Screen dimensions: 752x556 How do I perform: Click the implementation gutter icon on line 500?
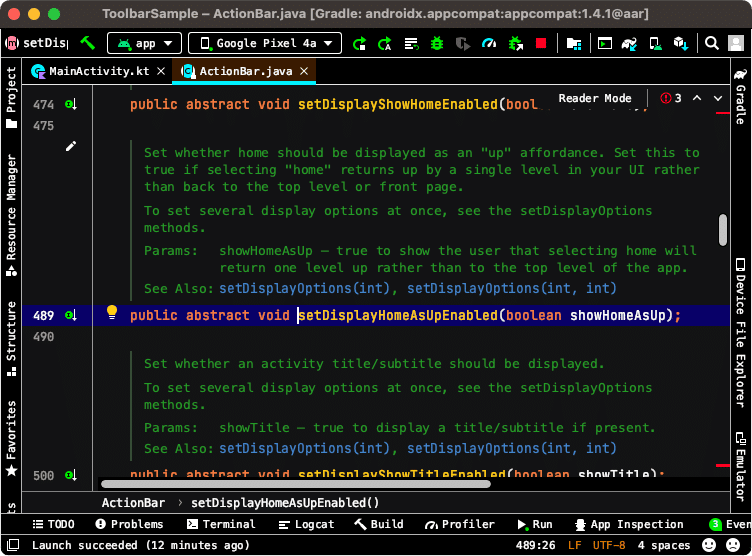click(x=71, y=475)
